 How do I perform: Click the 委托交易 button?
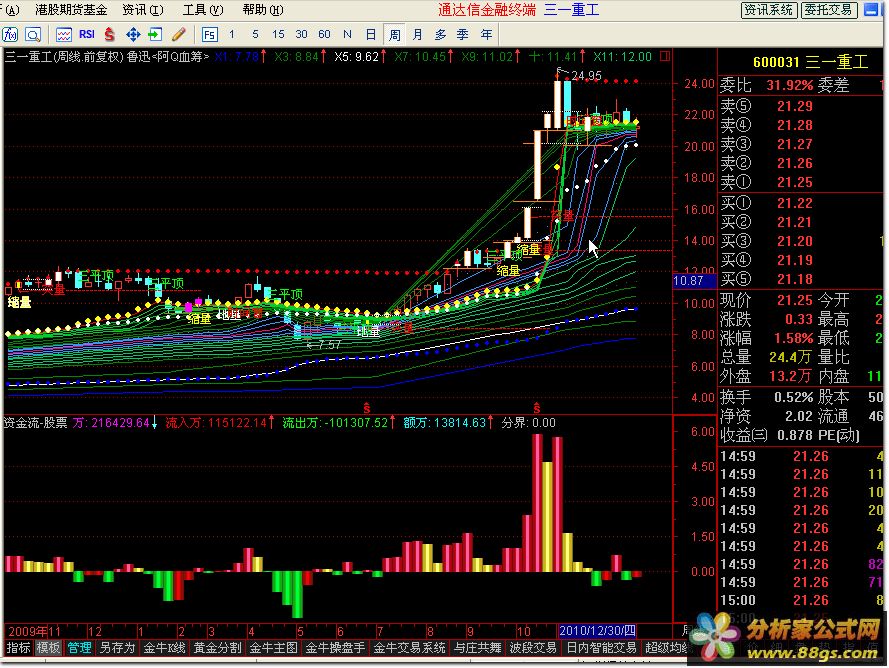pyautogui.click(x=828, y=10)
